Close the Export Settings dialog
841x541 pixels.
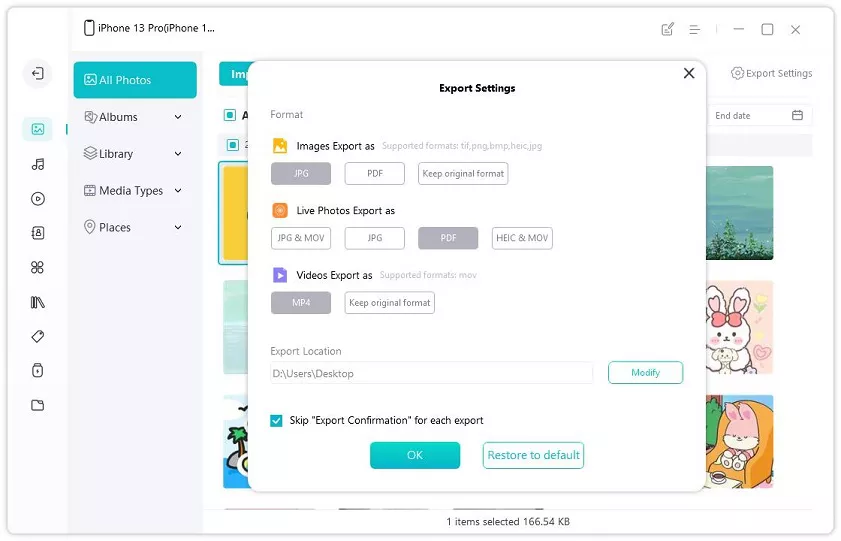click(x=689, y=73)
